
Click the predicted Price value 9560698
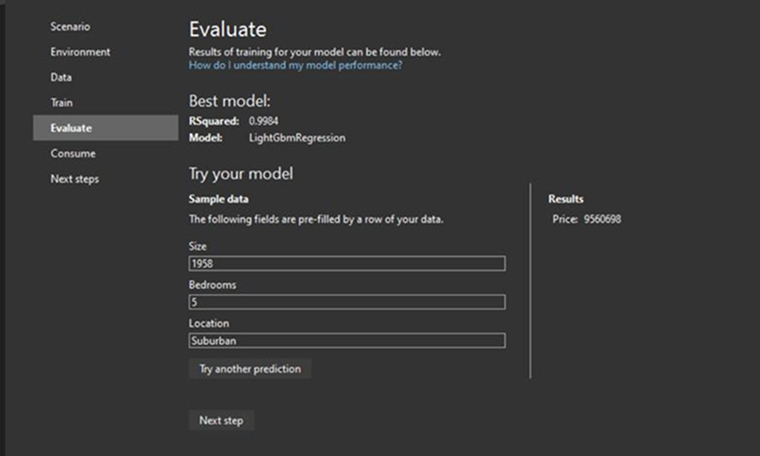tap(602, 220)
